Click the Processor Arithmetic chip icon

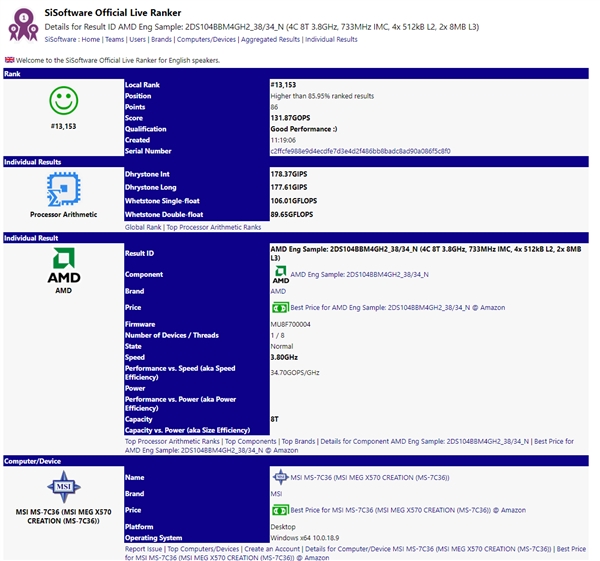(63, 188)
